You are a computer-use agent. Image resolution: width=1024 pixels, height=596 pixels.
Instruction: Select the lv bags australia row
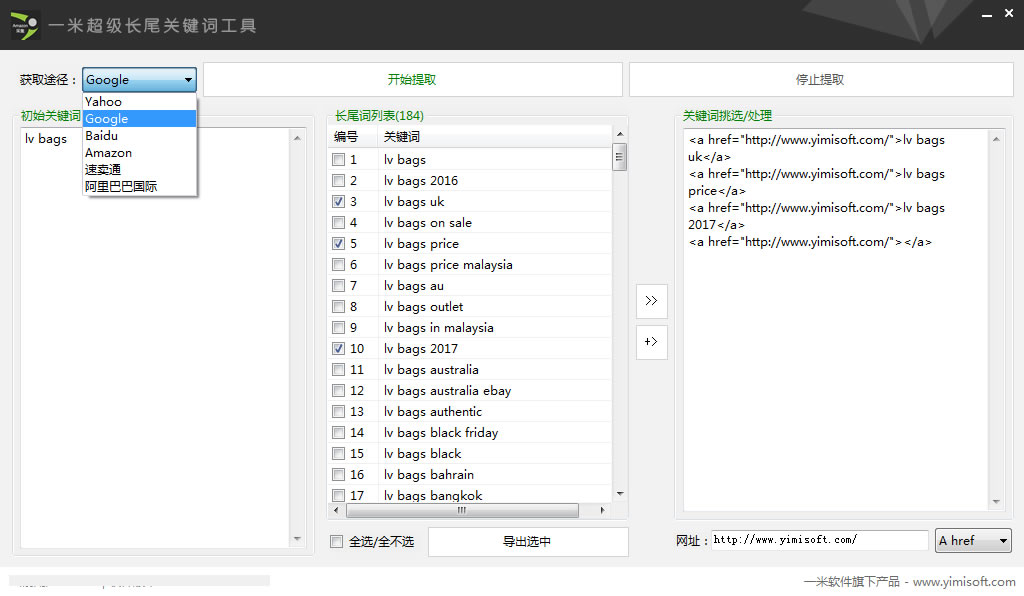pos(470,369)
